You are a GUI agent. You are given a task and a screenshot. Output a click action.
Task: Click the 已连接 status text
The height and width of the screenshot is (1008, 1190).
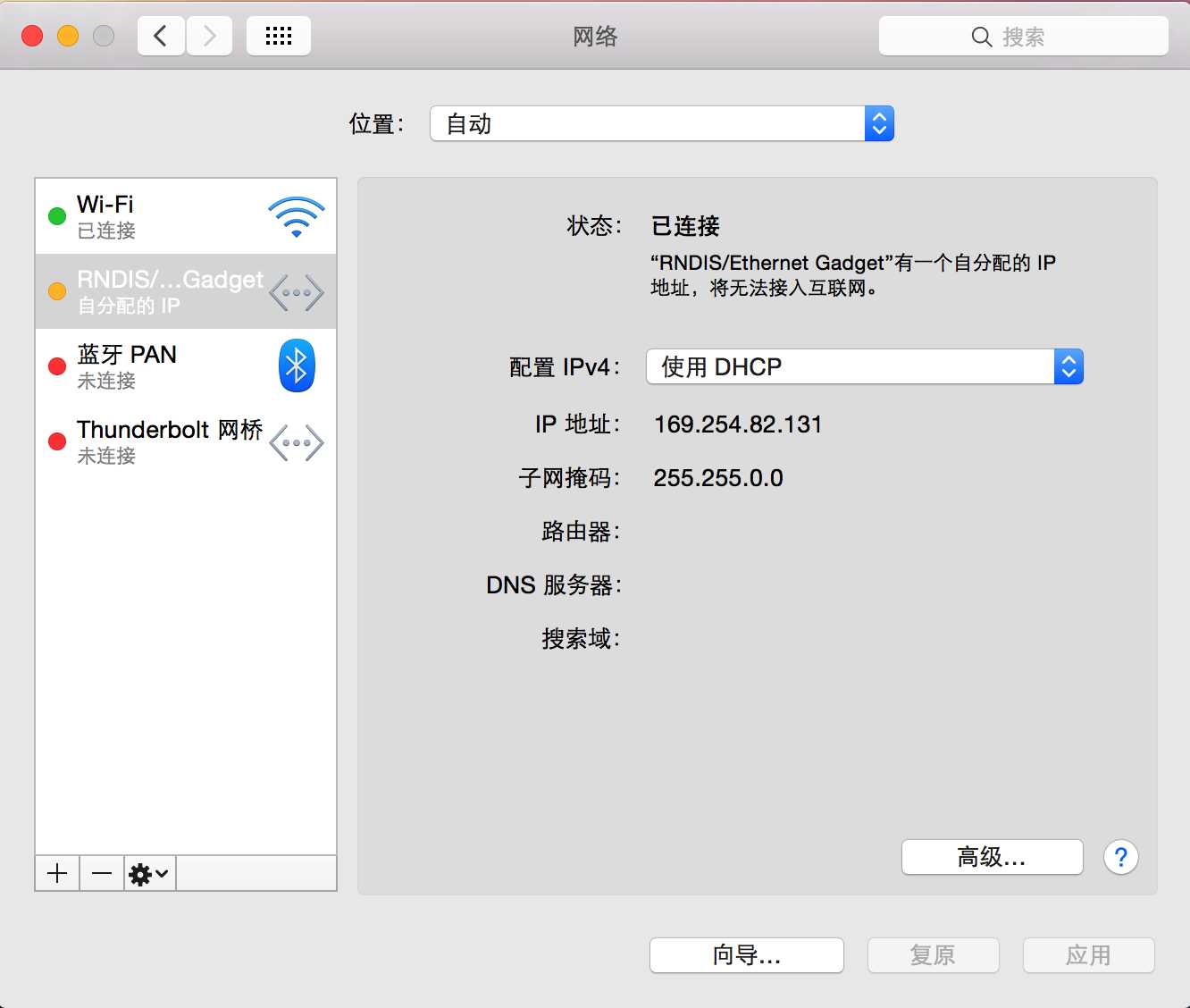685,226
